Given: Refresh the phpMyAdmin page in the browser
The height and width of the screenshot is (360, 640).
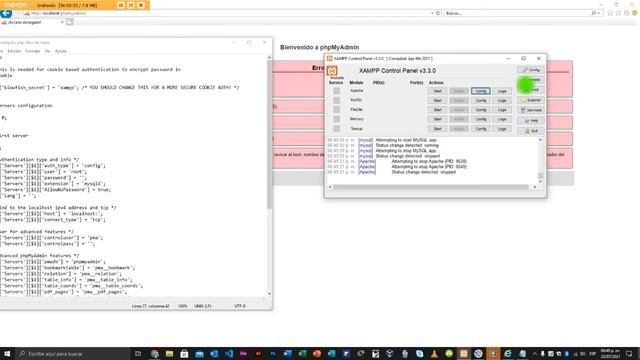Looking at the screenshot, I should tap(438, 13).
